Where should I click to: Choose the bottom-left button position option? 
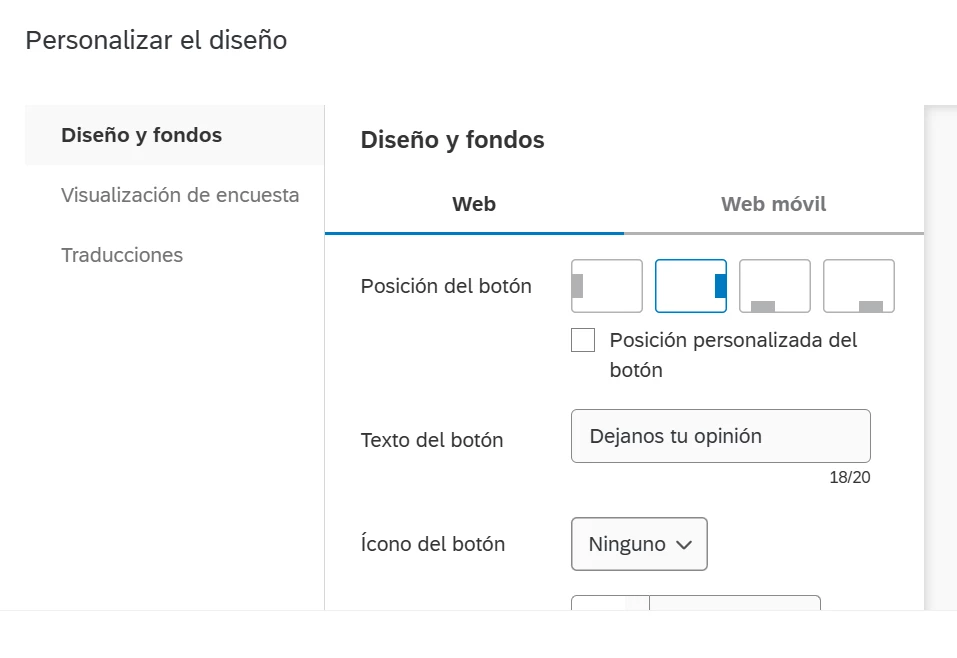(775, 286)
